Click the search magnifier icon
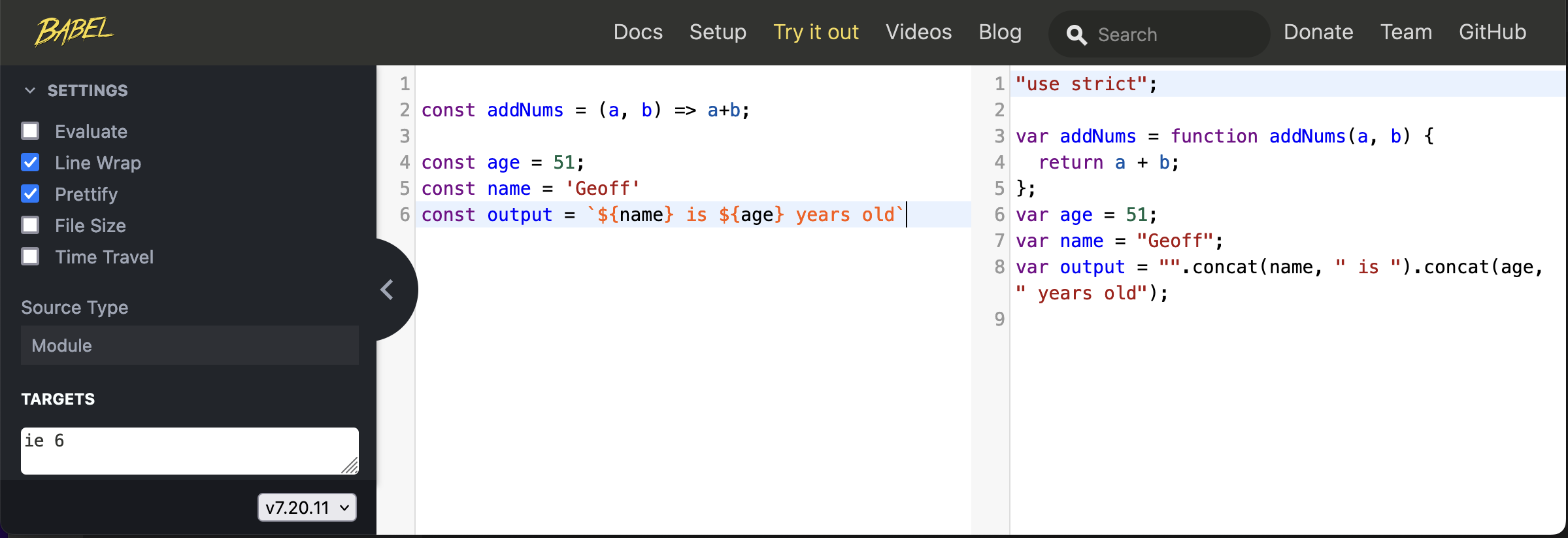1568x538 pixels. tap(1076, 35)
